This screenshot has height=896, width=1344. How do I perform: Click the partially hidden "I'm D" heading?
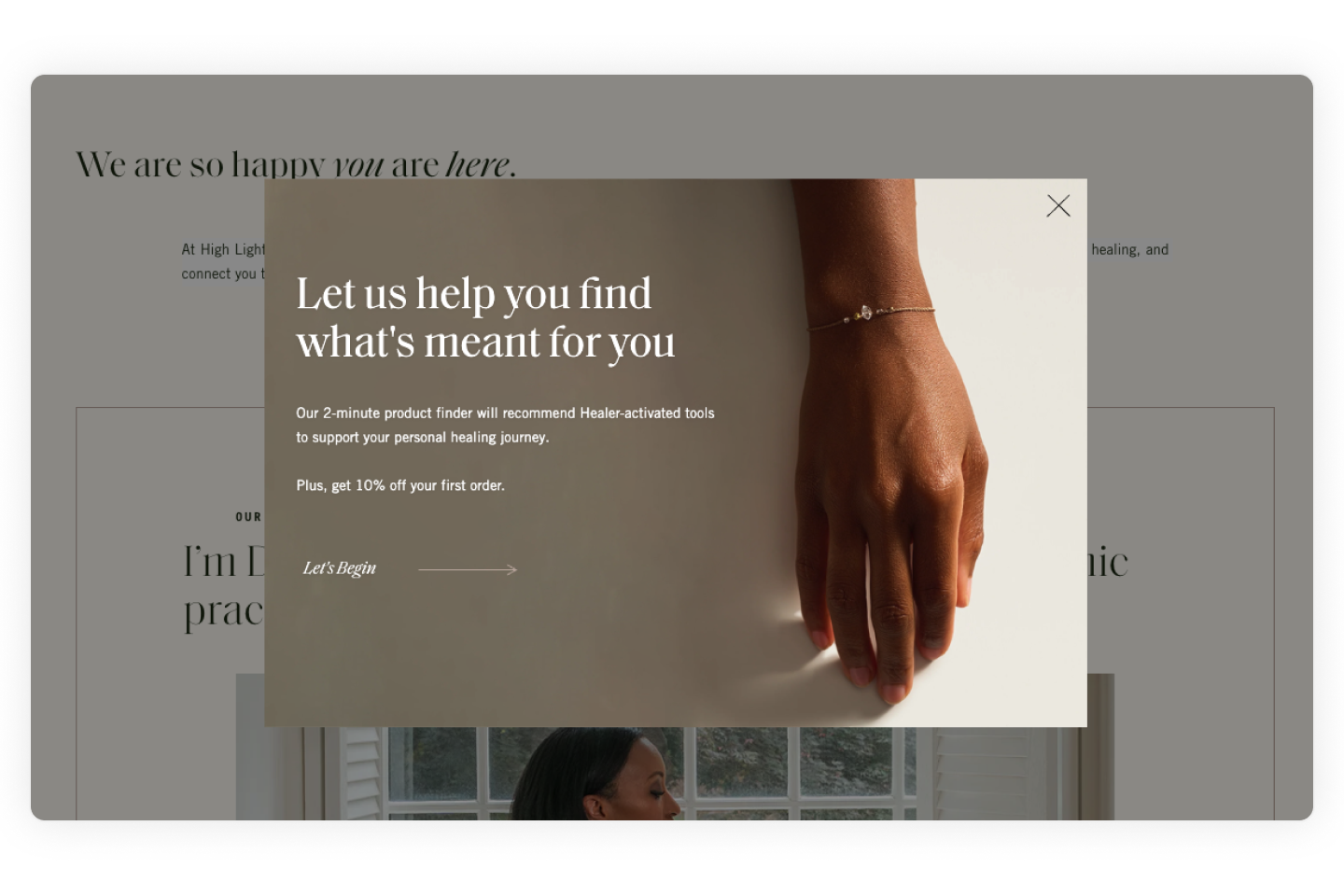click(224, 562)
